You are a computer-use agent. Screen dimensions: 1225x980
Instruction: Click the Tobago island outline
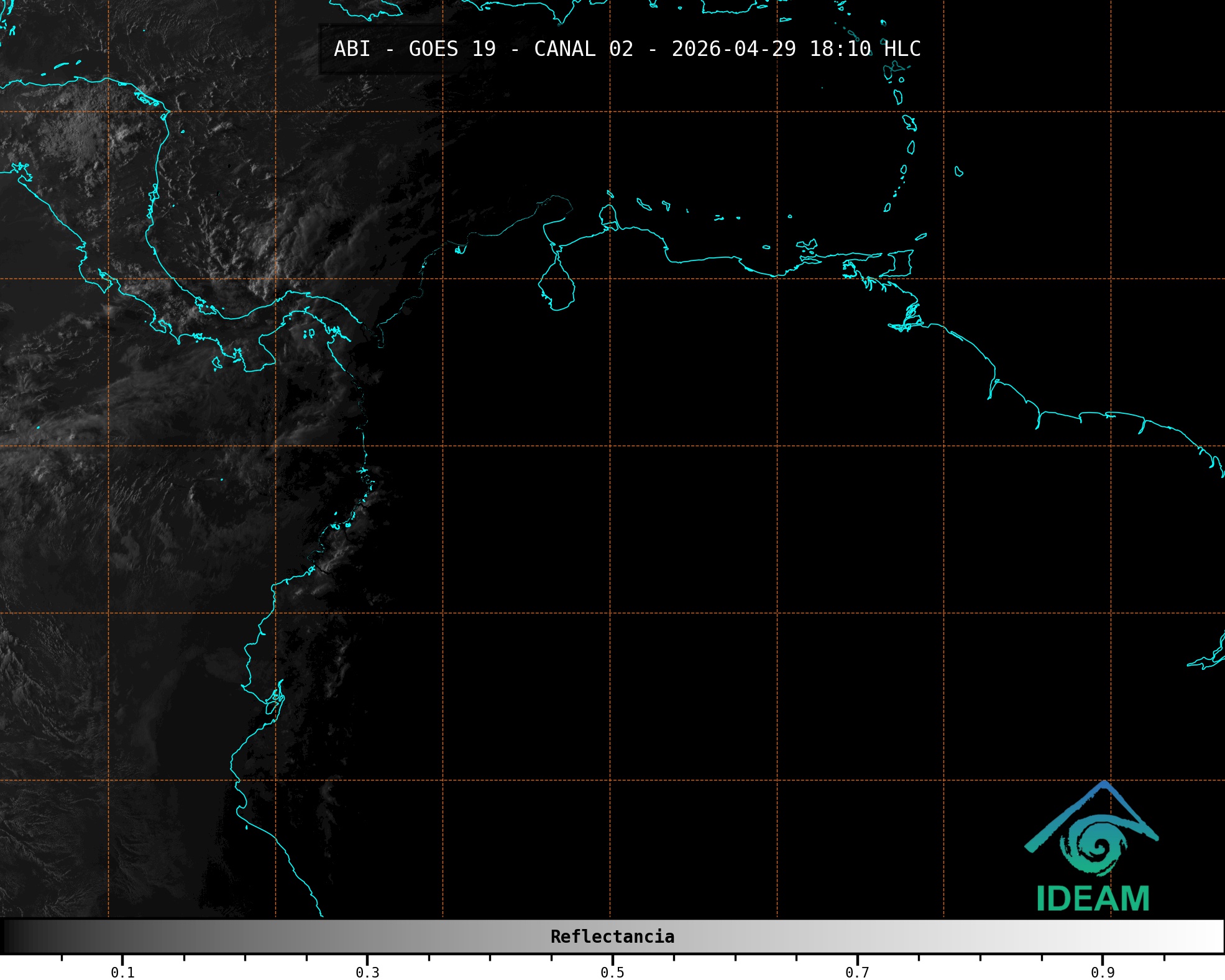click(921, 236)
